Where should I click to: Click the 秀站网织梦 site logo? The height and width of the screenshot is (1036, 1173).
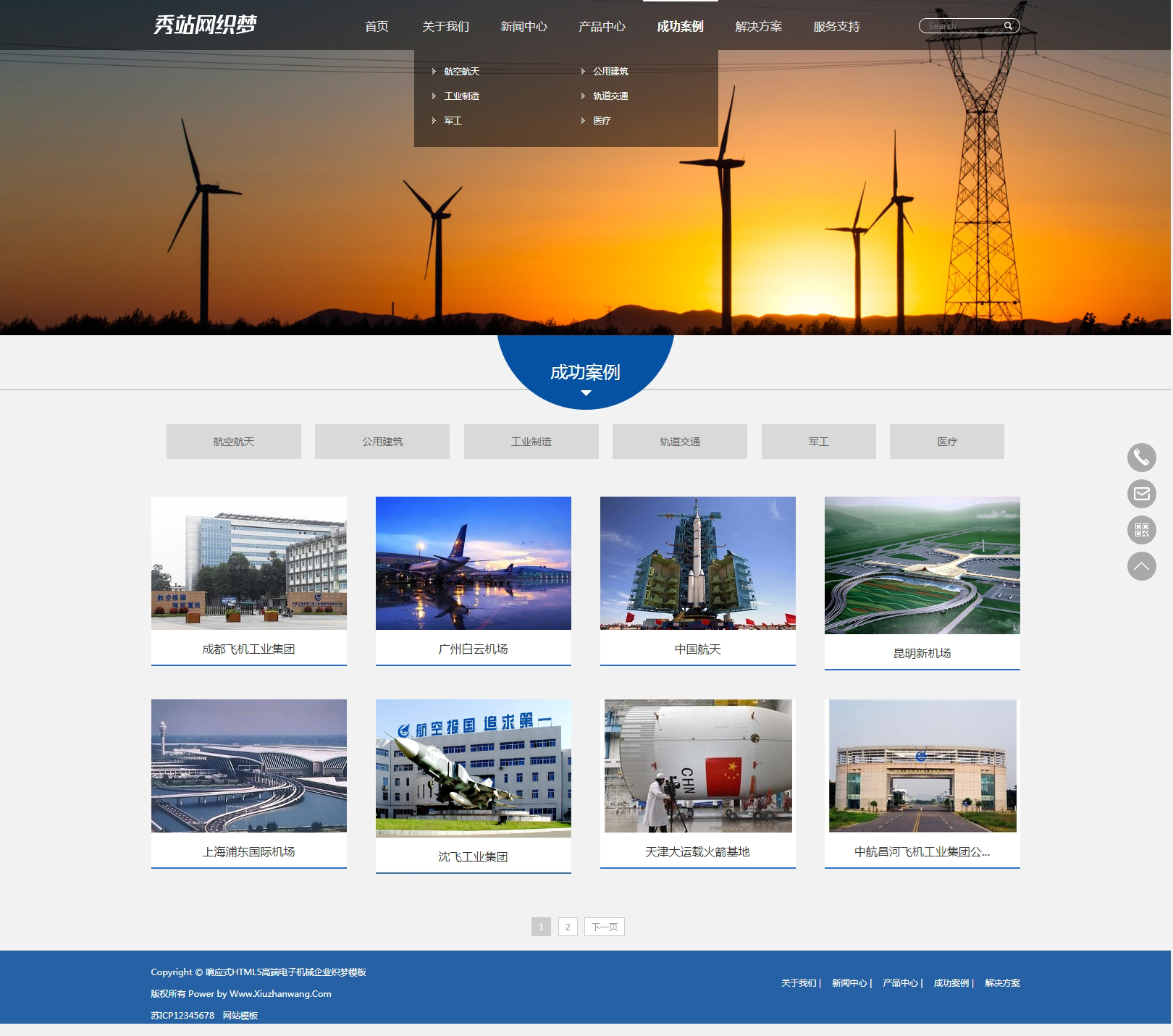click(205, 25)
